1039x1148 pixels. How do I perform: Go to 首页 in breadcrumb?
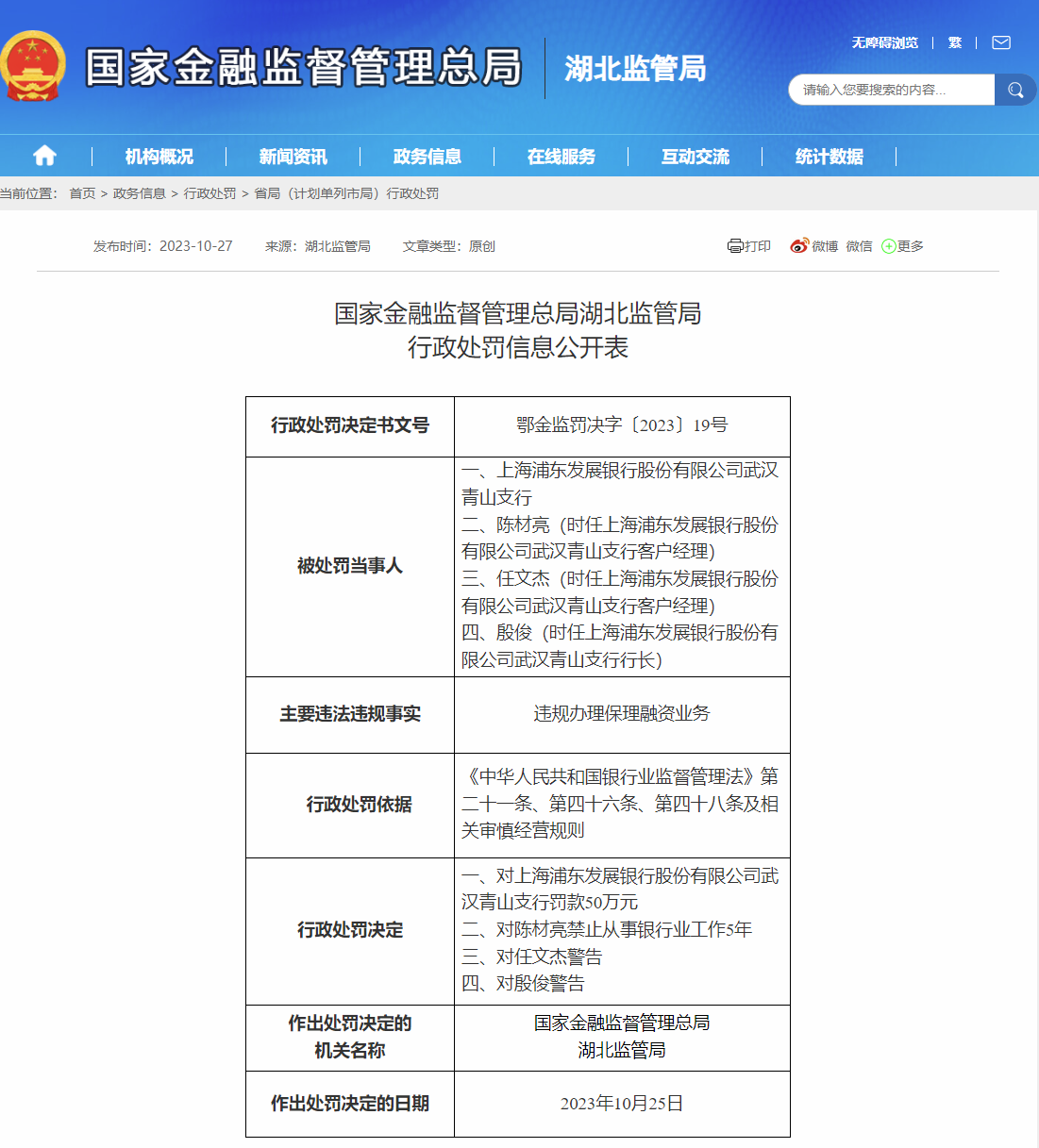pyautogui.click(x=82, y=193)
